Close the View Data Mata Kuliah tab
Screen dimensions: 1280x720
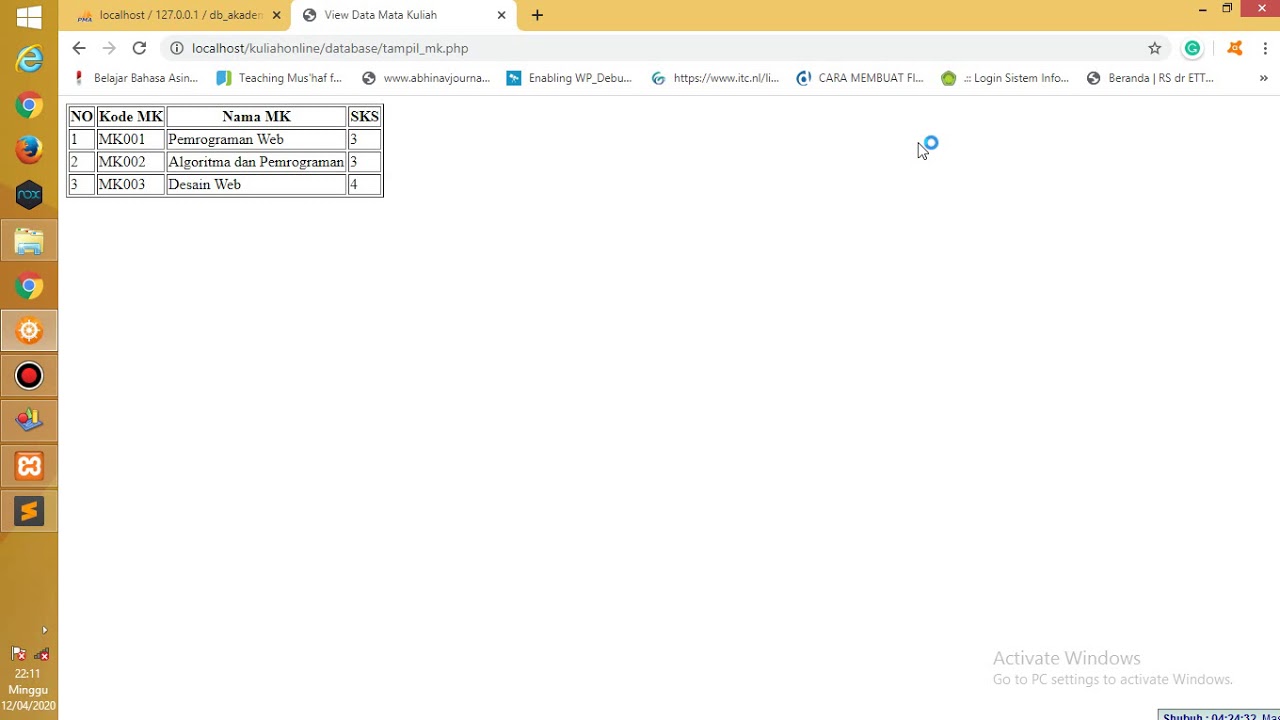coord(502,15)
